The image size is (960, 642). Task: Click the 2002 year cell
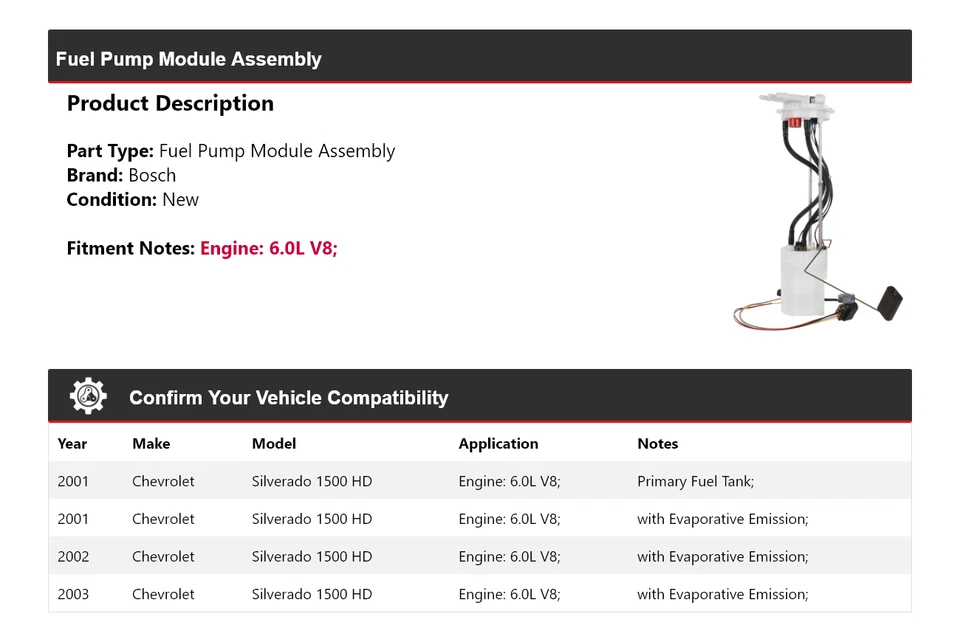tap(73, 557)
